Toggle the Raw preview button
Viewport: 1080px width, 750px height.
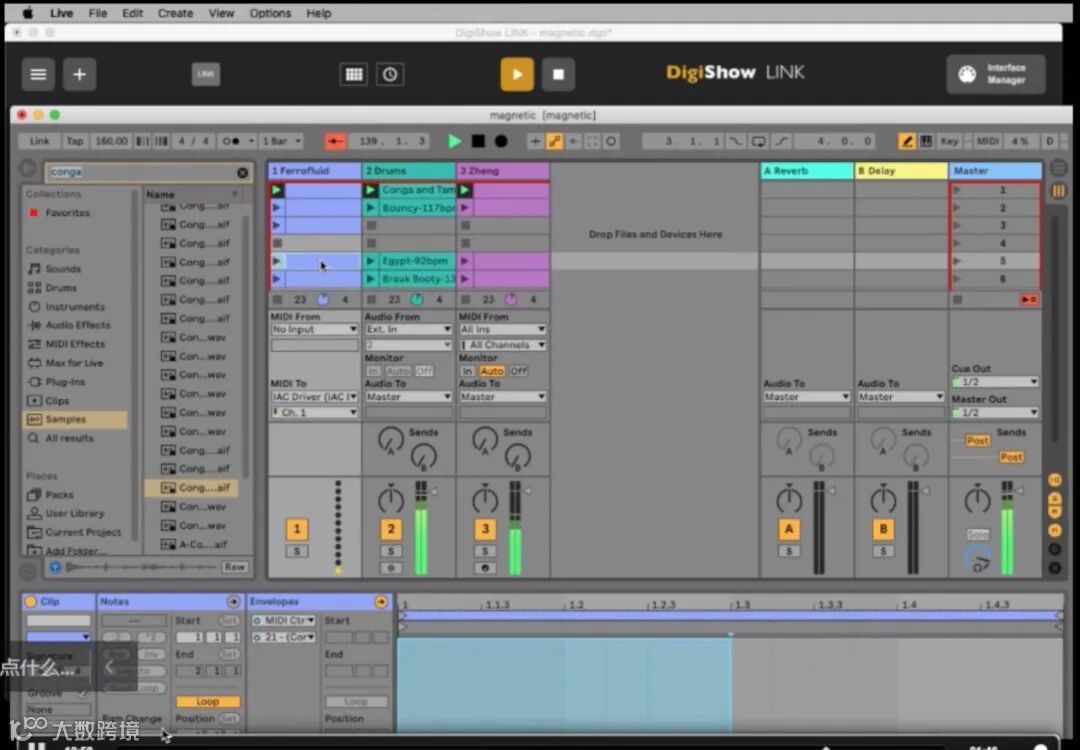(x=234, y=567)
